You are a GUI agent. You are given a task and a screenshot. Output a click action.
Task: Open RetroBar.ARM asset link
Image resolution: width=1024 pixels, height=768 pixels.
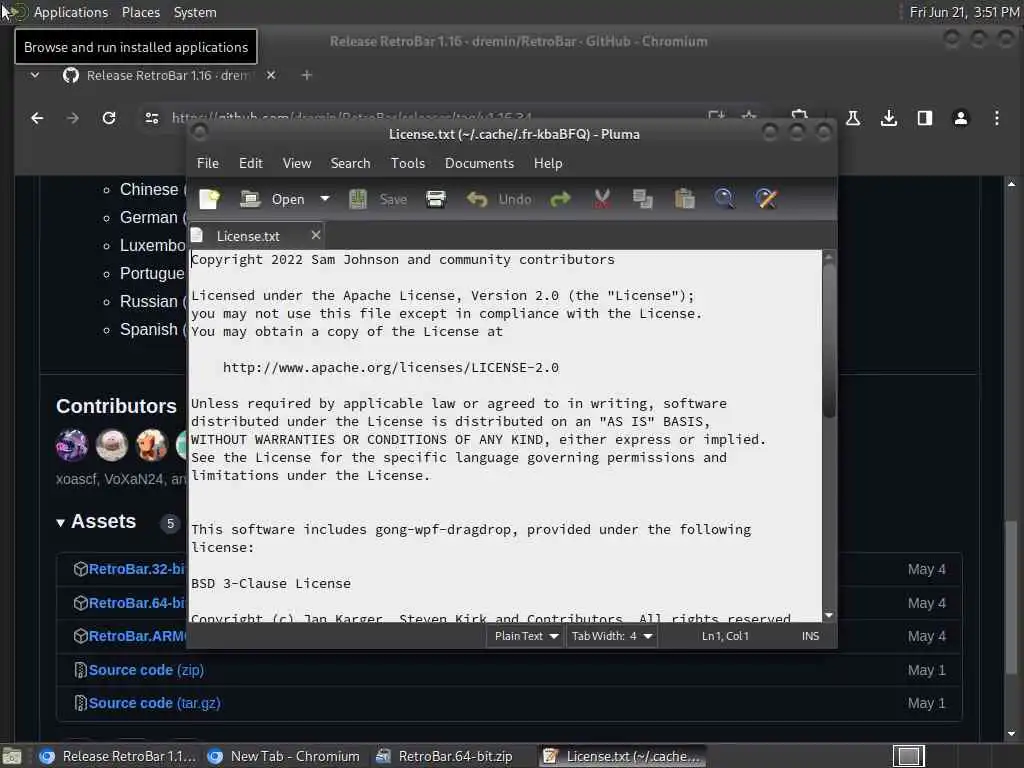point(136,636)
